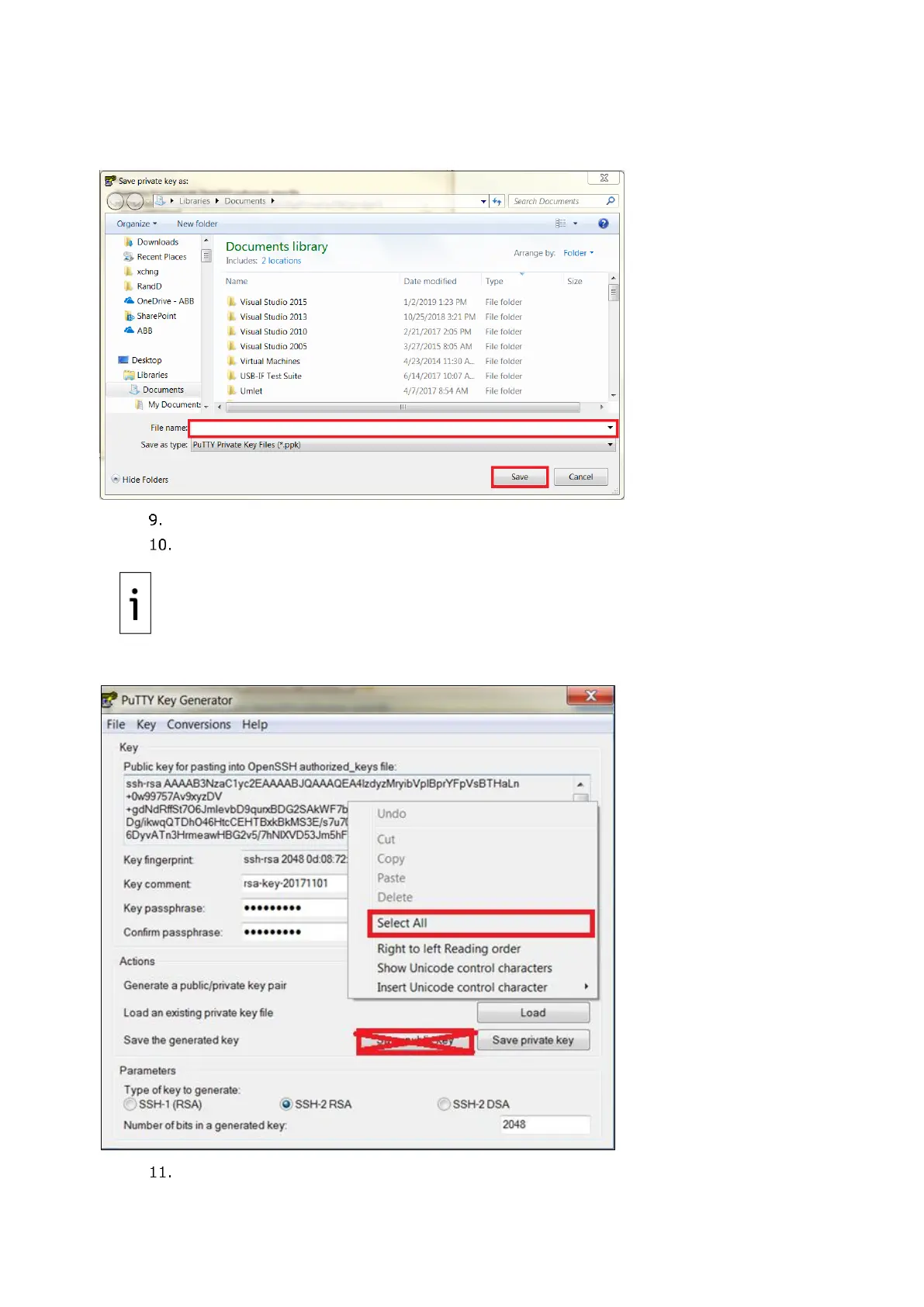924x1307 pixels.
Task: Click New folder in the toolbar
Action: (x=197, y=224)
